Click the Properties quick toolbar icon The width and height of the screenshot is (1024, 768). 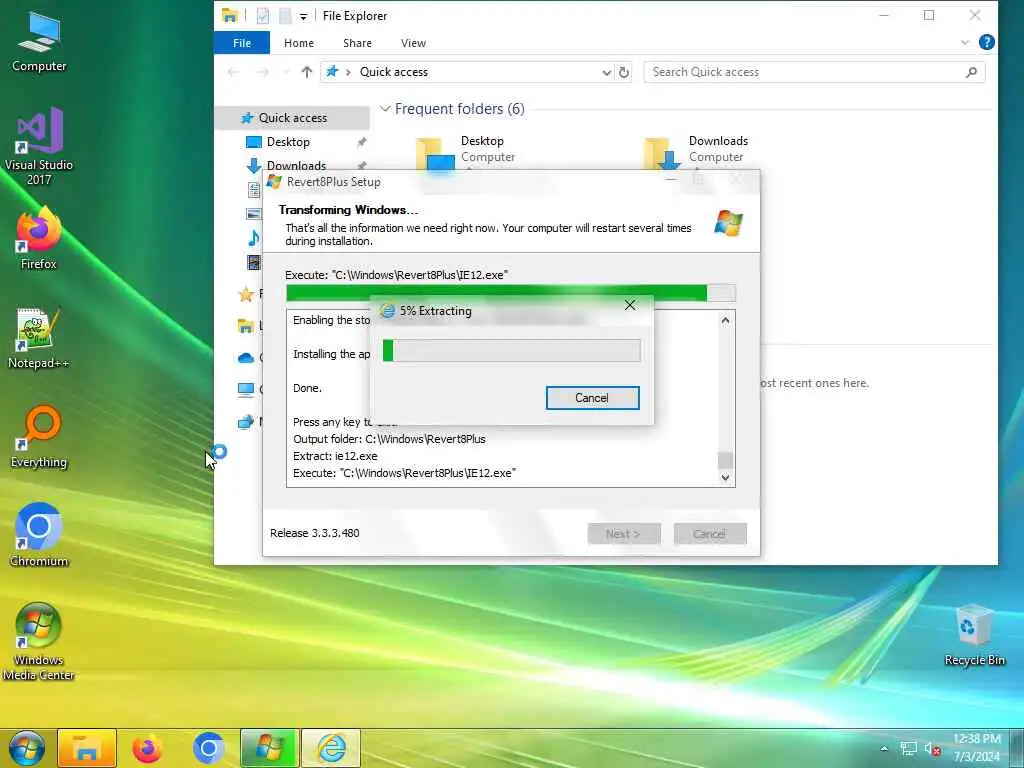tap(263, 16)
